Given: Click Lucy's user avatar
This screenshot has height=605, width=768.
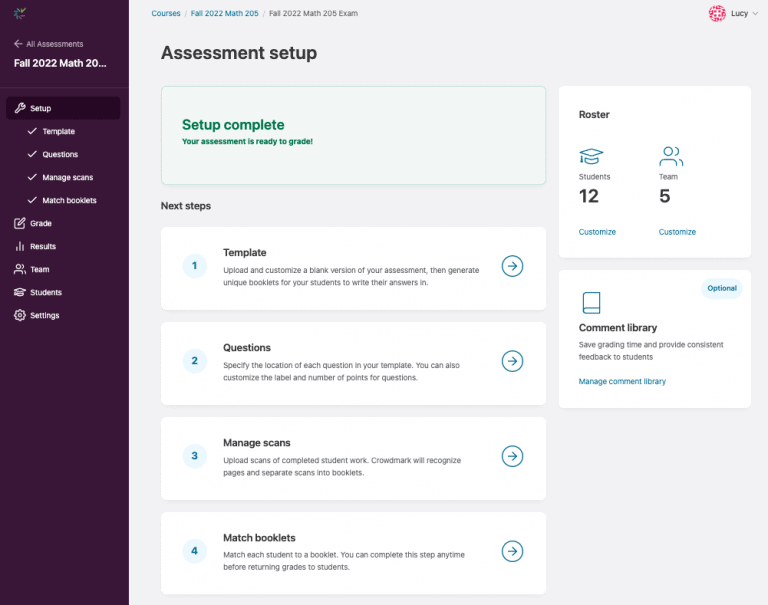Looking at the screenshot, I should 717,13.
